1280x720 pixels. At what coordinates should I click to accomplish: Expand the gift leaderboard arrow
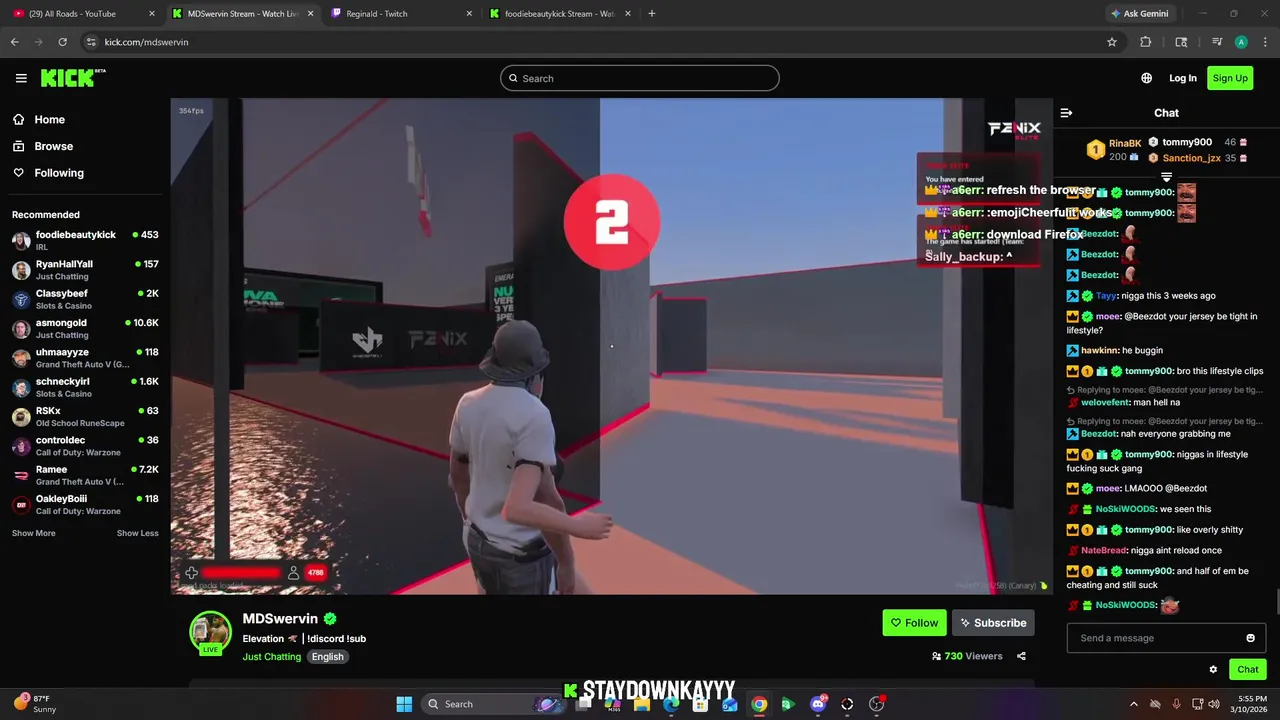[1166, 177]
